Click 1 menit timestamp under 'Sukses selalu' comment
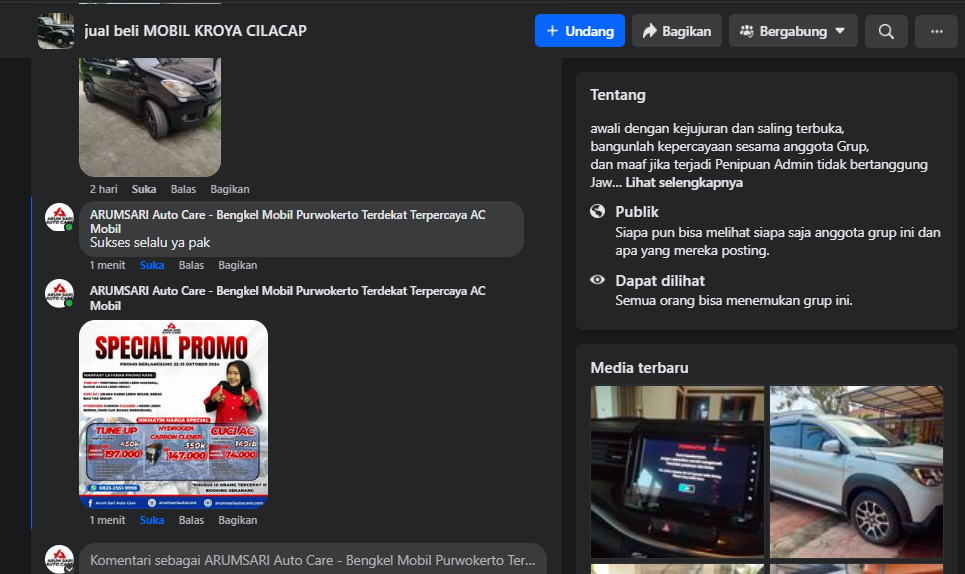Viewport: 965px width, 574px height. pos(107,265)
